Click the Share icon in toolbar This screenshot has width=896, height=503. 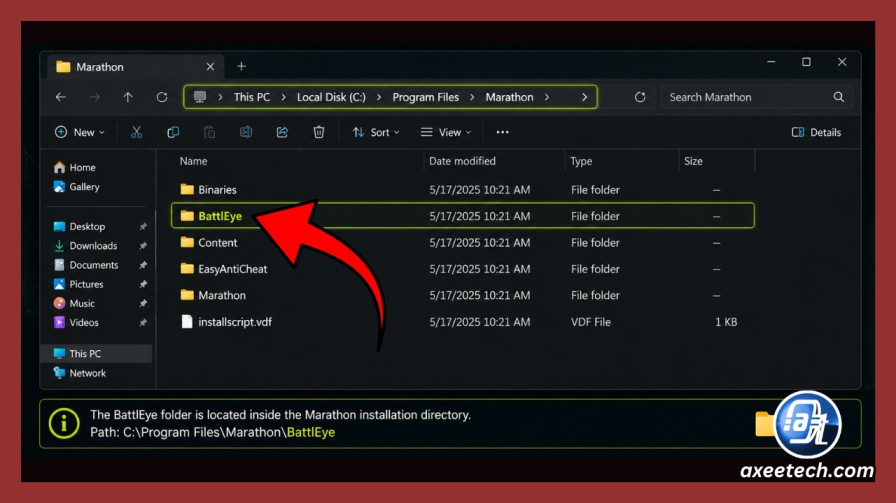coord(282,132)
